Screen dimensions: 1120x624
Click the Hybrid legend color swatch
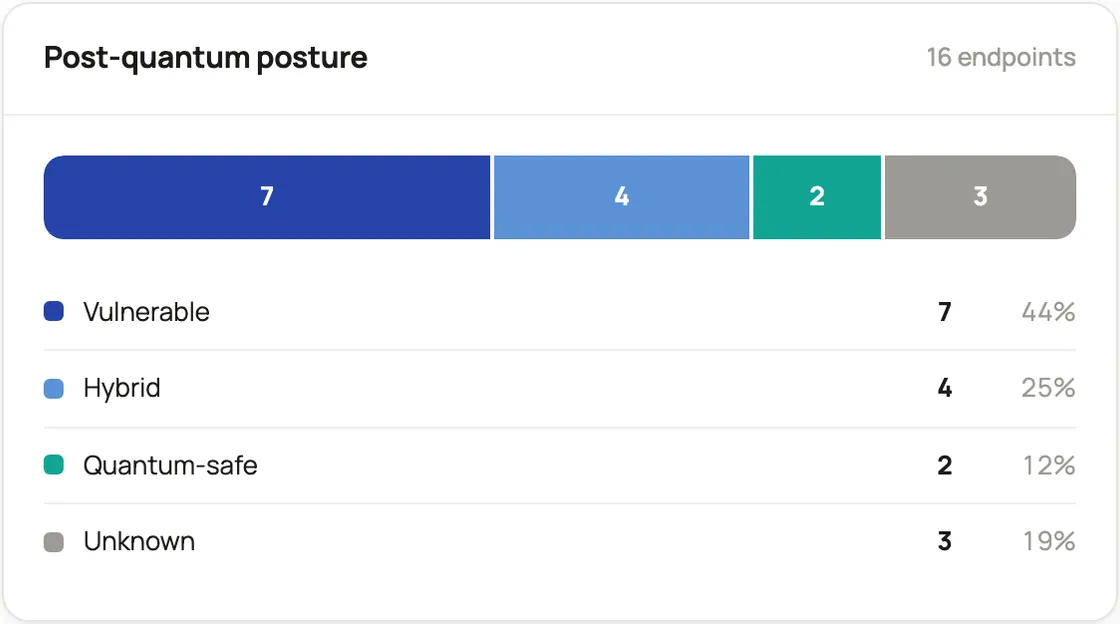[54, 388]
